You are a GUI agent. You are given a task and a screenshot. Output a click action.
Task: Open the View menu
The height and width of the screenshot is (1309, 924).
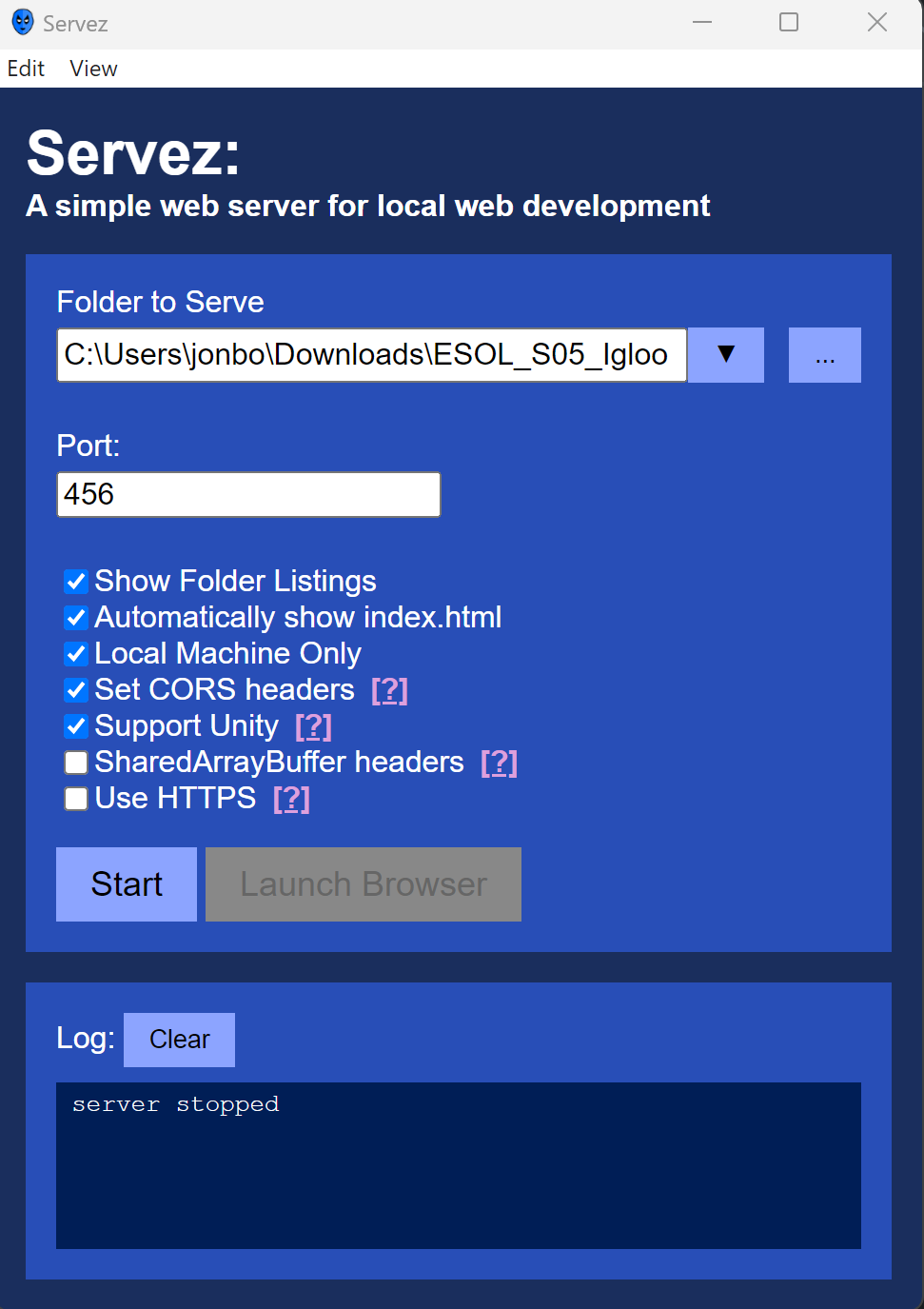(93, 69)
